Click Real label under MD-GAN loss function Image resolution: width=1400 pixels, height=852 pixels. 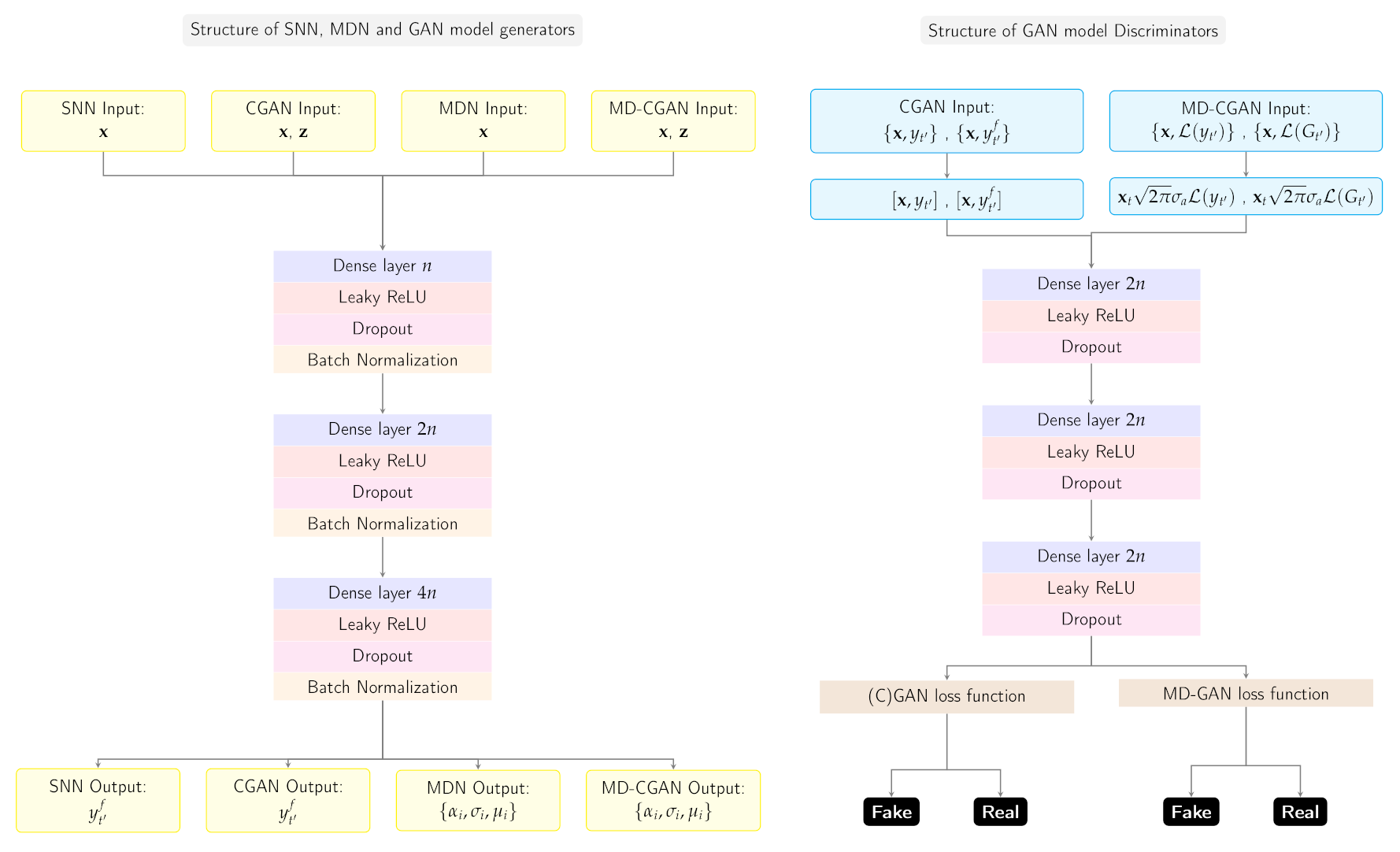(x=1300, y=812)
